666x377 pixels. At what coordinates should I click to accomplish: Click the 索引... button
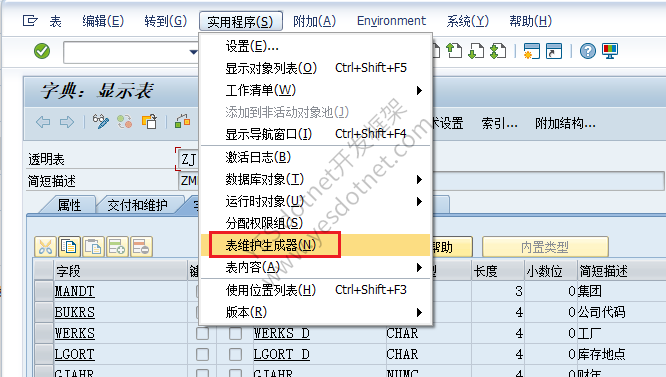500,124
